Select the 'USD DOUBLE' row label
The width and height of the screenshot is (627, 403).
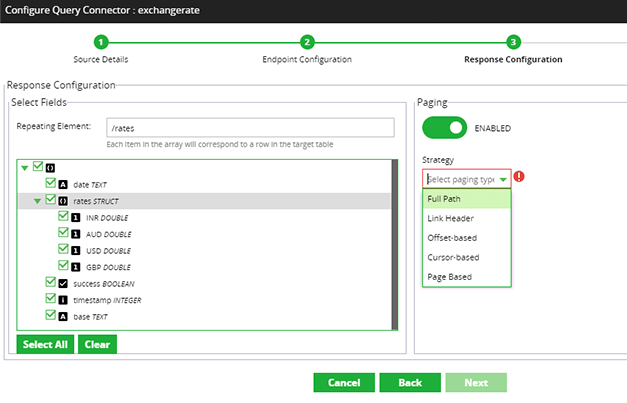pyautogui.click(x=108, y=251)
